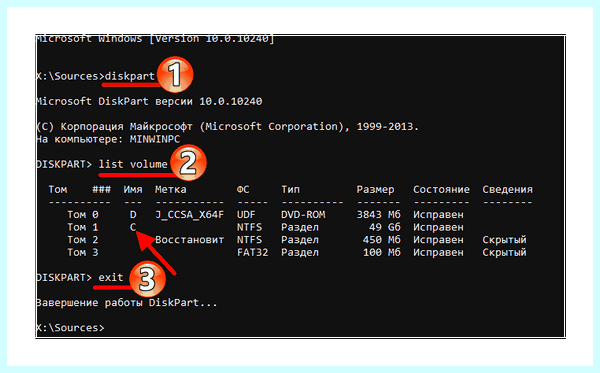The width and height of the screenshot is (600, 373).
Task: Click the Метка column header
Action: [x=171, y=189]
